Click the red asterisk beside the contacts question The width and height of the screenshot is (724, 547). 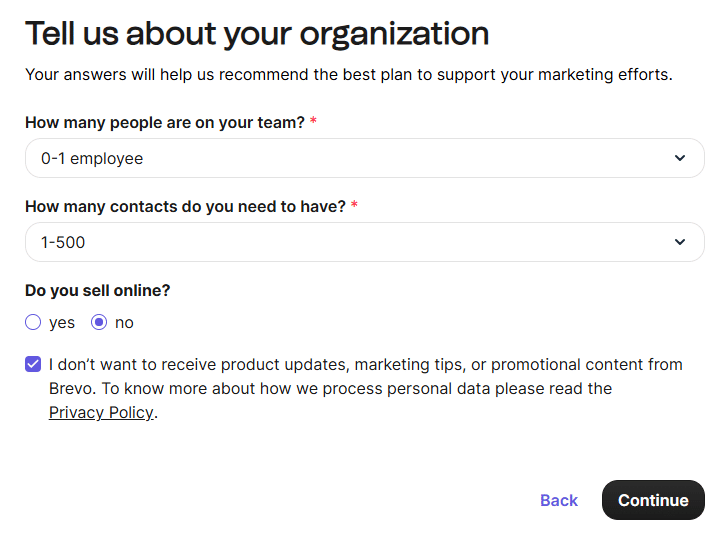click(x=354, y=205)
